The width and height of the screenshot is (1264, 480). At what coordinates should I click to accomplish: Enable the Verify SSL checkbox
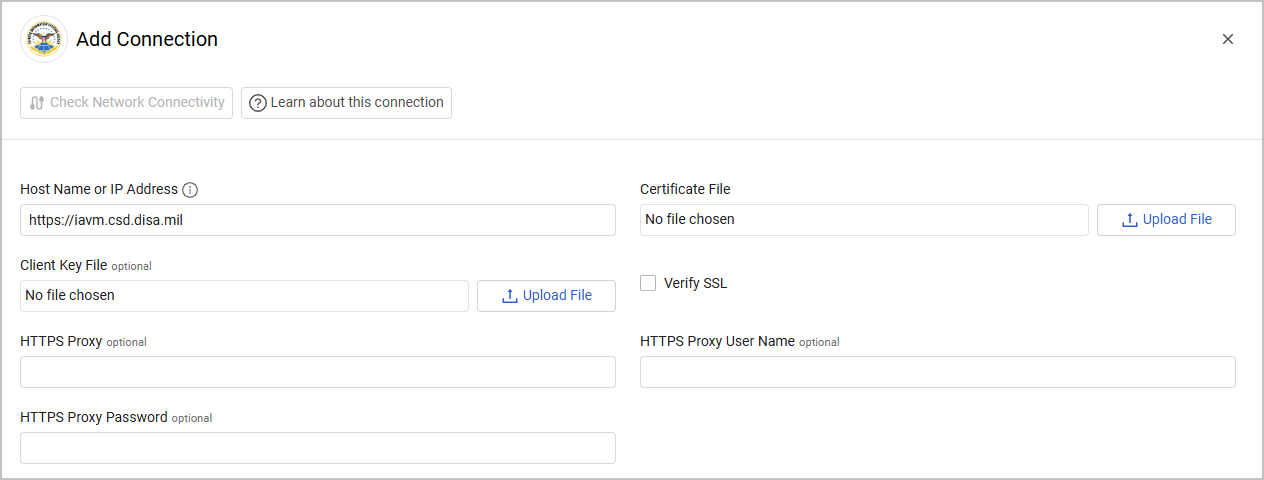click(x=649, y=283)
